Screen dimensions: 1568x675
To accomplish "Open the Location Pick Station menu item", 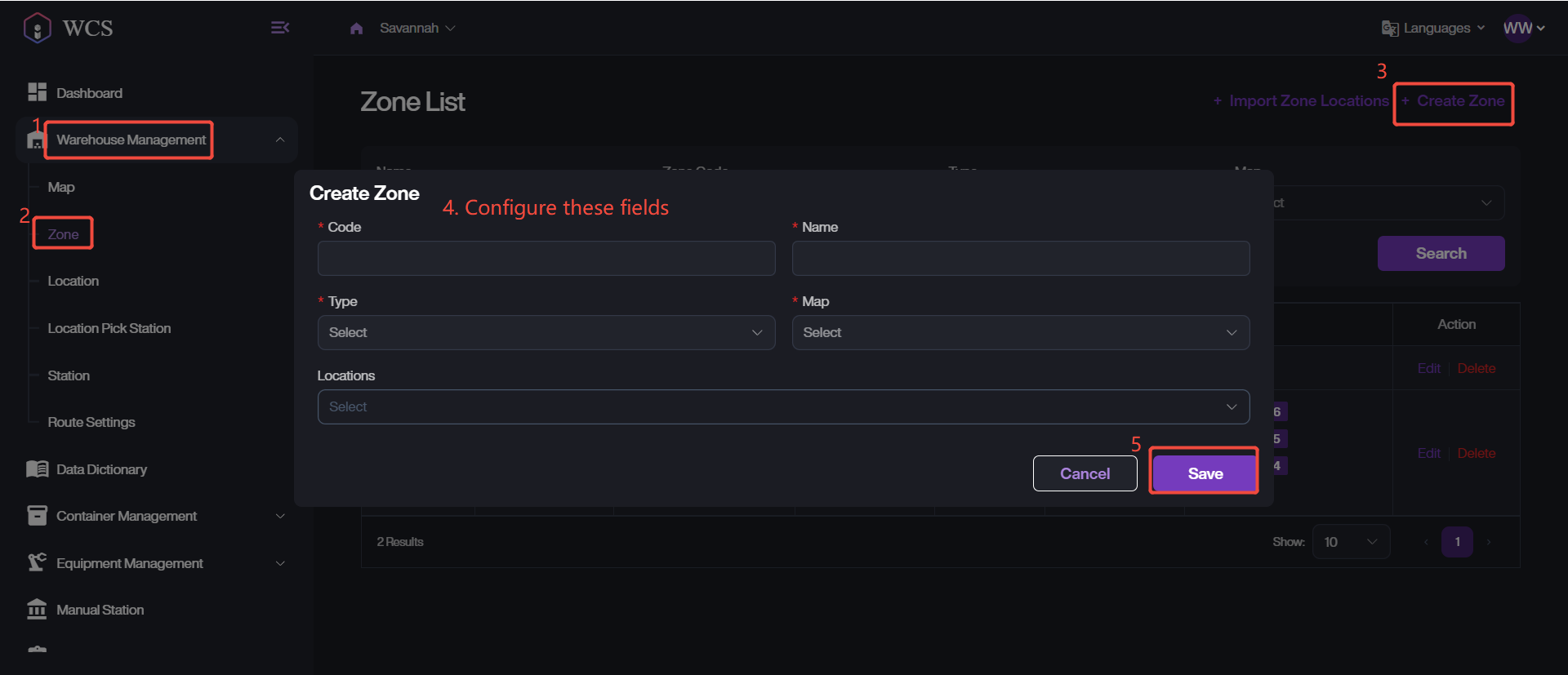I will [x=109, y=328].
